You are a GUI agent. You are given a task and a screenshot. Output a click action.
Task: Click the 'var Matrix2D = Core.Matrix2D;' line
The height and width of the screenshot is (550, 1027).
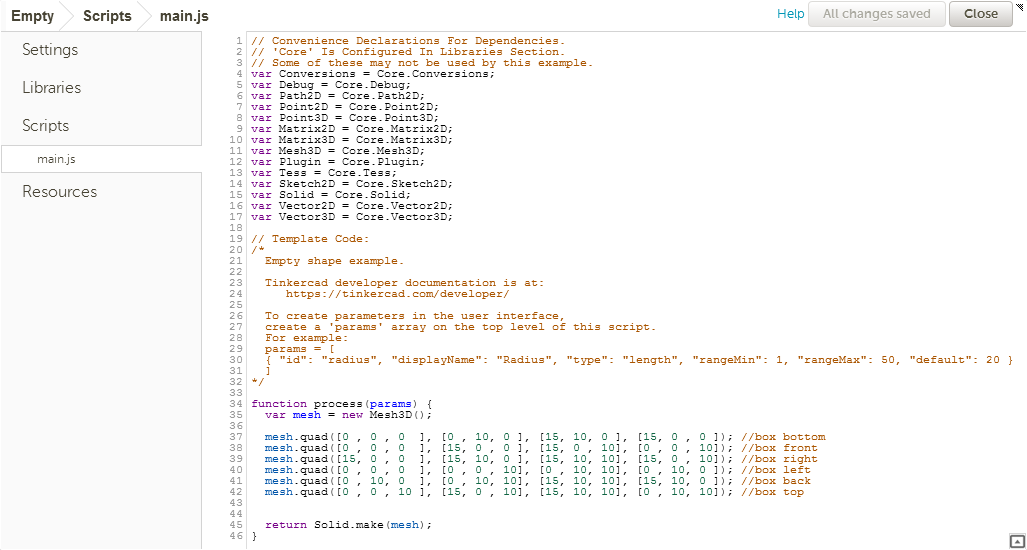(352, 129)
